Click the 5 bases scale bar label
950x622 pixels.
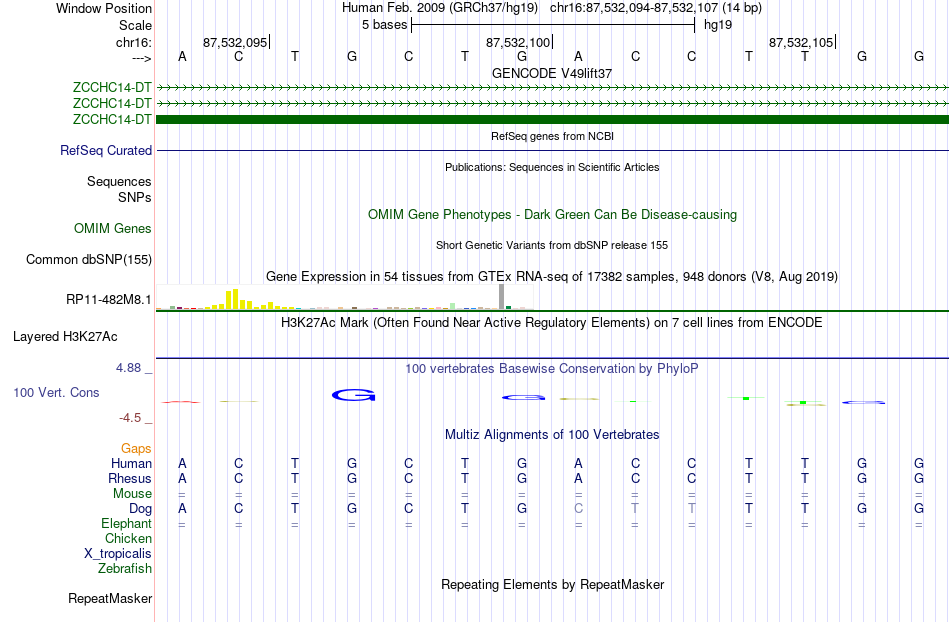point(384,25)
